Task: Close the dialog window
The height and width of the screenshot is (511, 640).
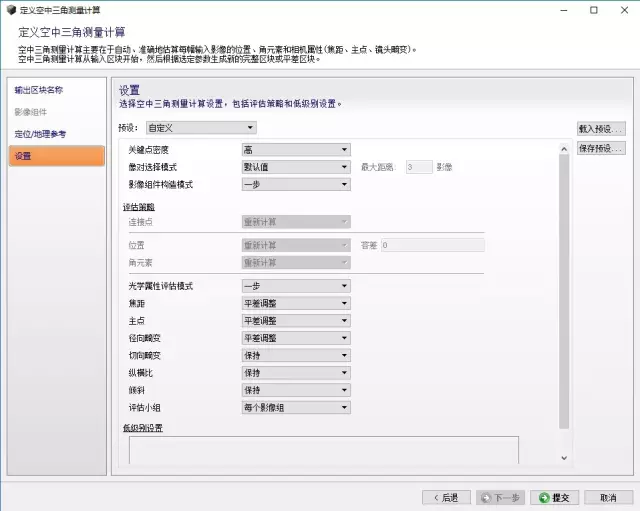Action: [x=624, y=10]
